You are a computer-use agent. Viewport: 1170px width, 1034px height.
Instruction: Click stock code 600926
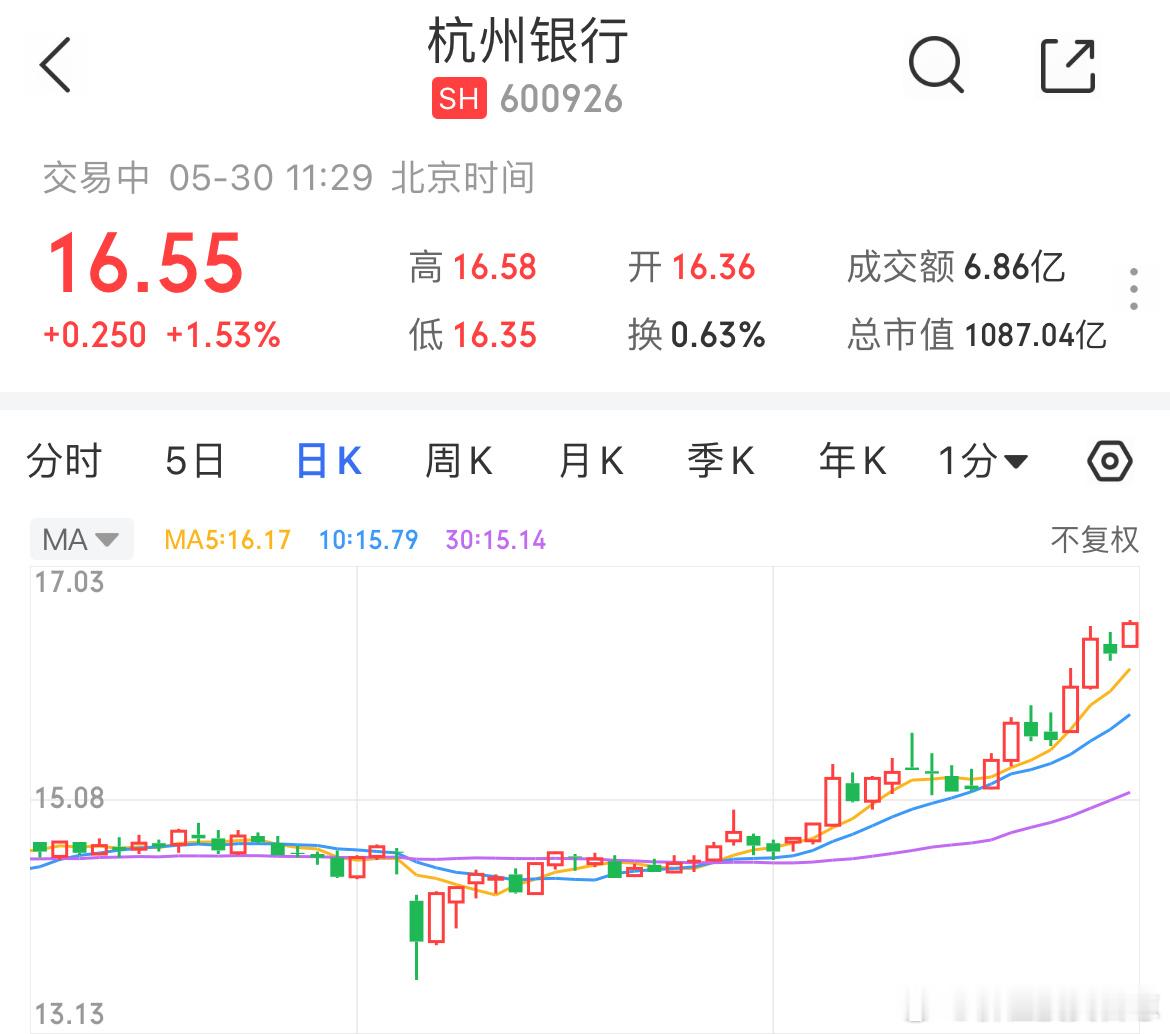tap(561, 98)
